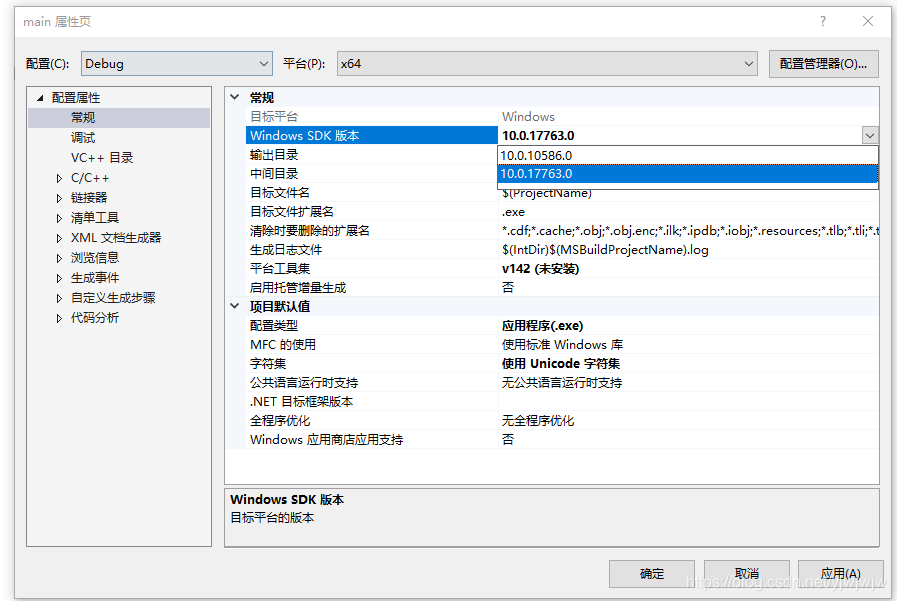Select 清除时要删除的扩展名 property row
Viewport: 897px width, 601px height.
pos(562,230)
